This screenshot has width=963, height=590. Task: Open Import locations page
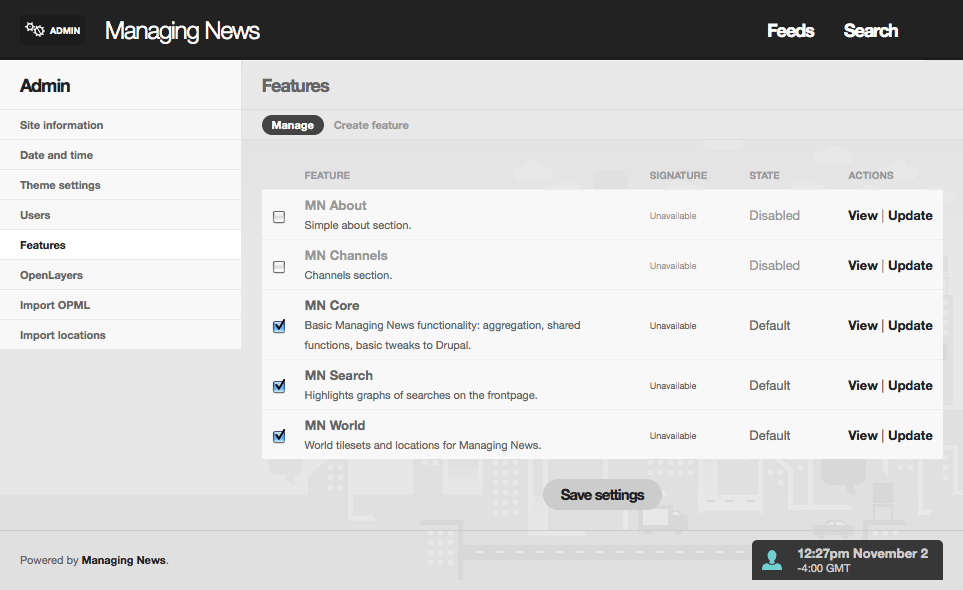(x=120, y=335)
